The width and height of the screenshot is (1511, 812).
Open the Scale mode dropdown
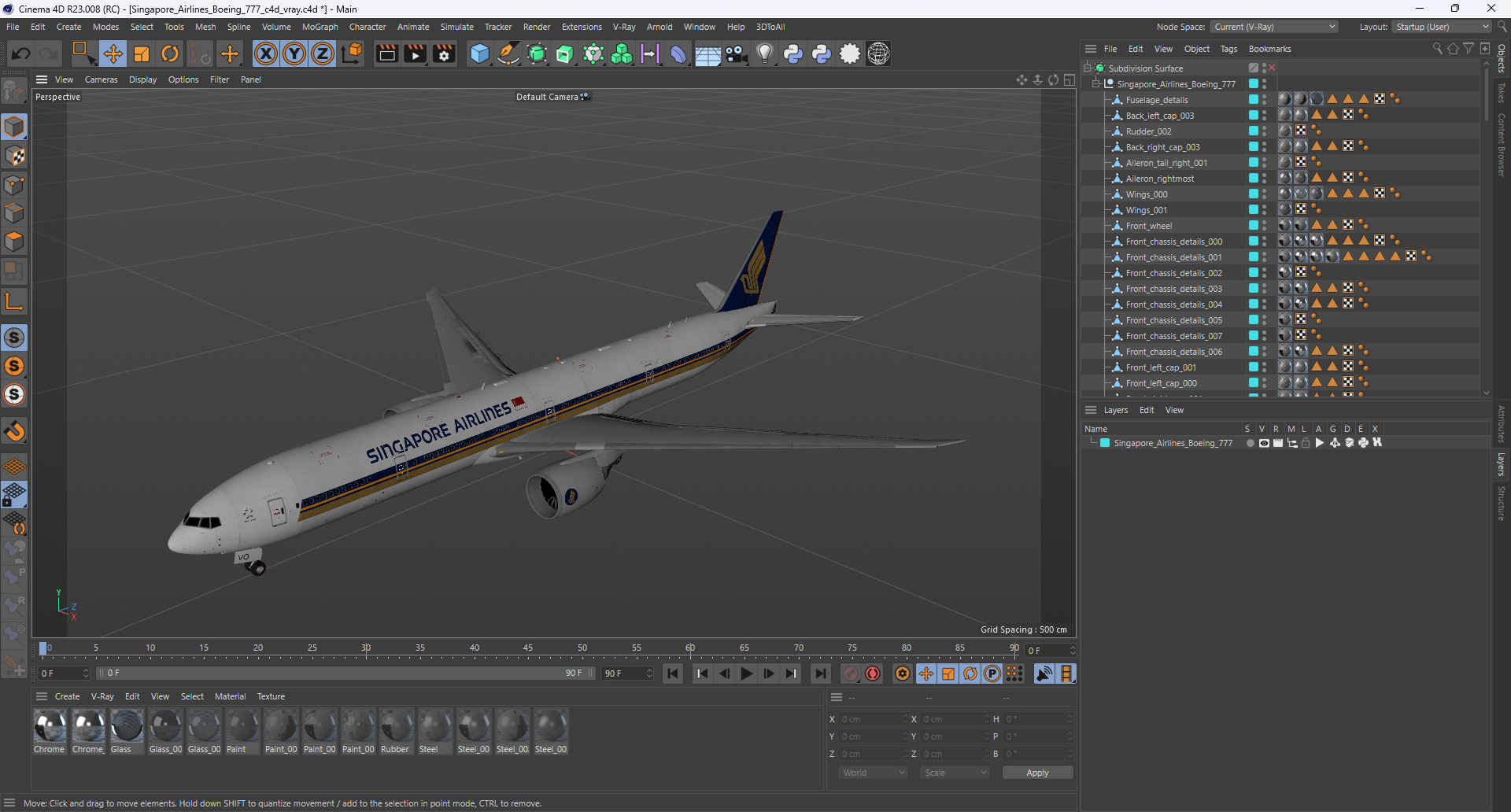point(954,773)
